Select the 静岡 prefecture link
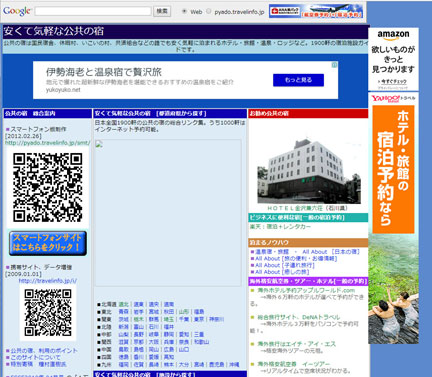This screenshot has height=377, width=432. (x=169, y=334)
